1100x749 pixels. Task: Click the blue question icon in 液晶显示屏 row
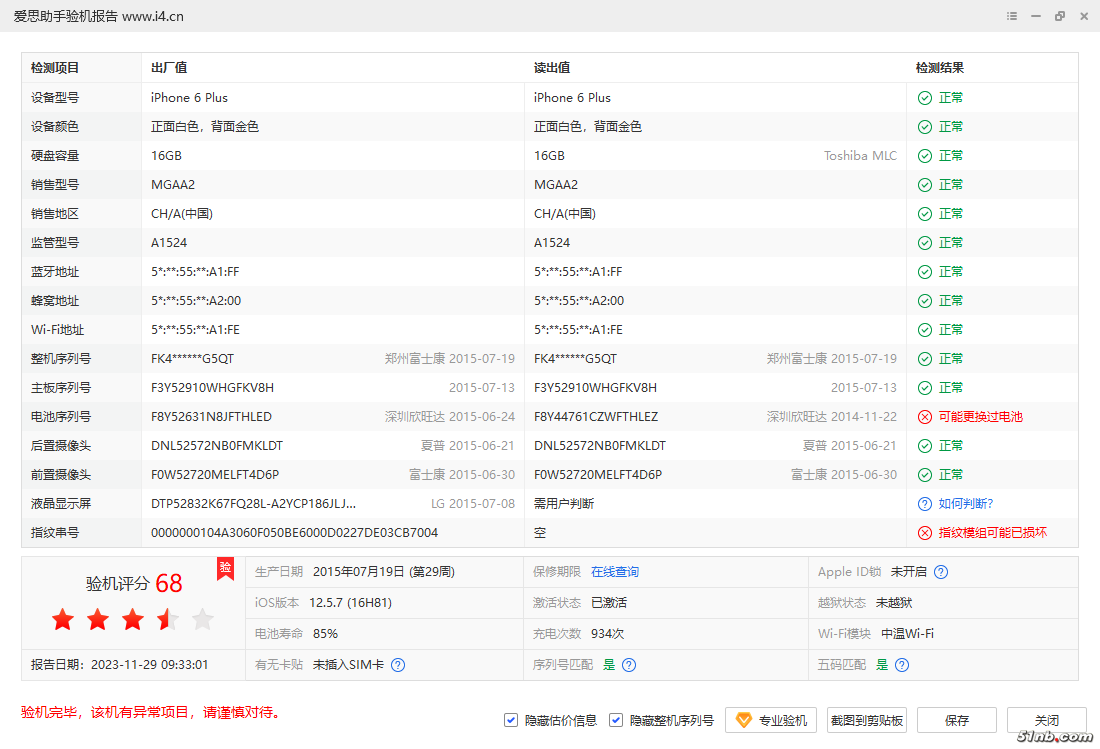click(925, 504)
